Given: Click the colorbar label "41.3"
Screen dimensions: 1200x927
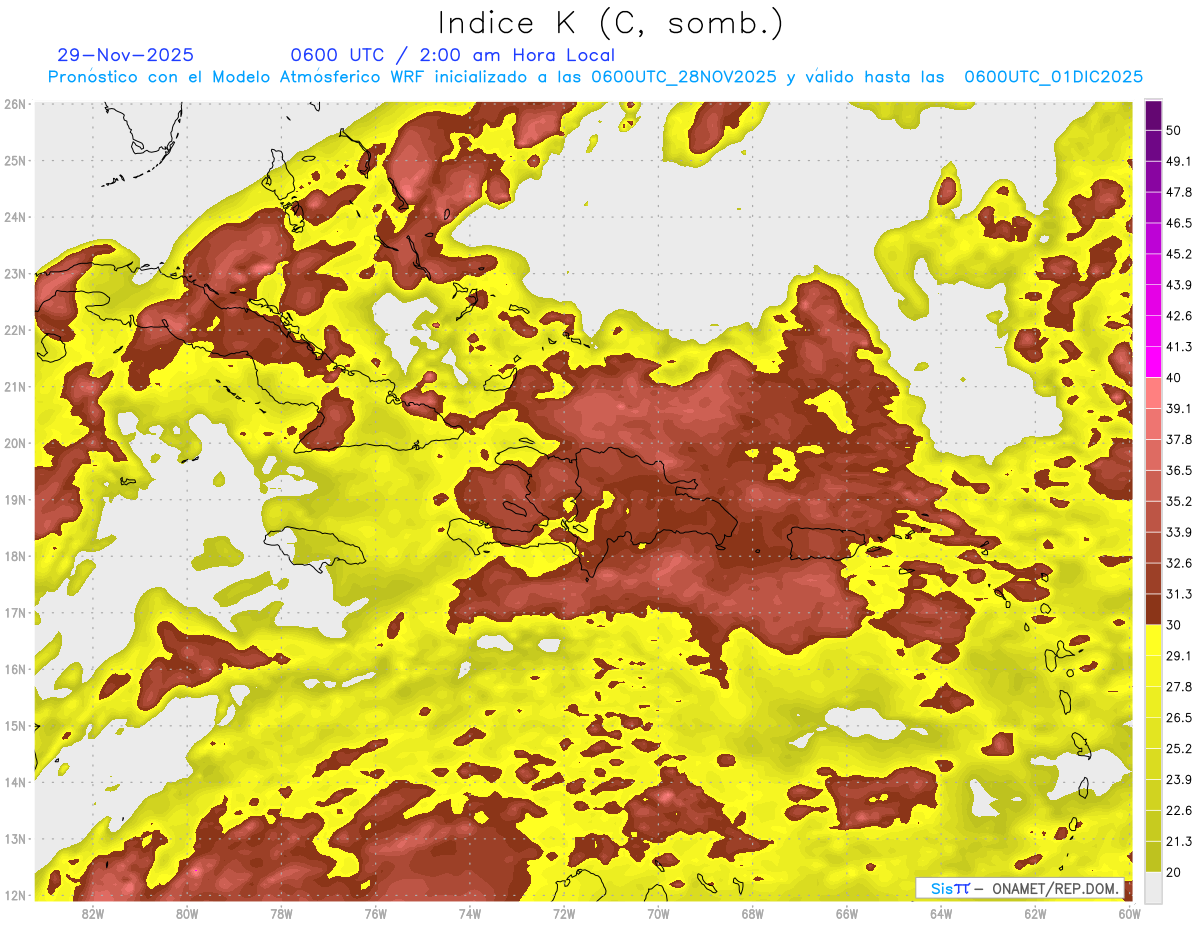Looking at the screenshot, I should 1179,347.
